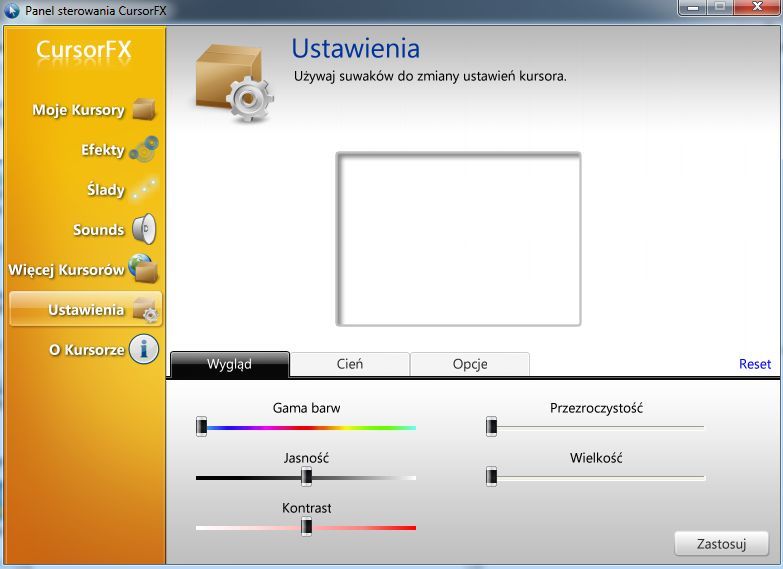Click the Zastosuj button
The width and height of the screenshot is (783, 569).
(x=721, y=544)
